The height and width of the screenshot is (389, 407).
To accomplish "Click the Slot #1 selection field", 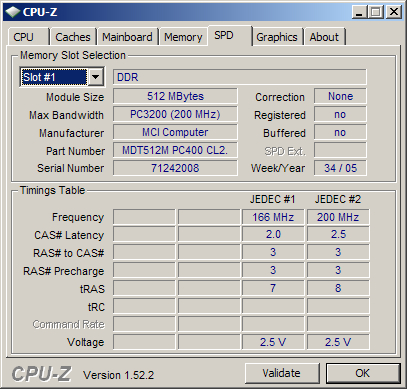I will [54, 77].
